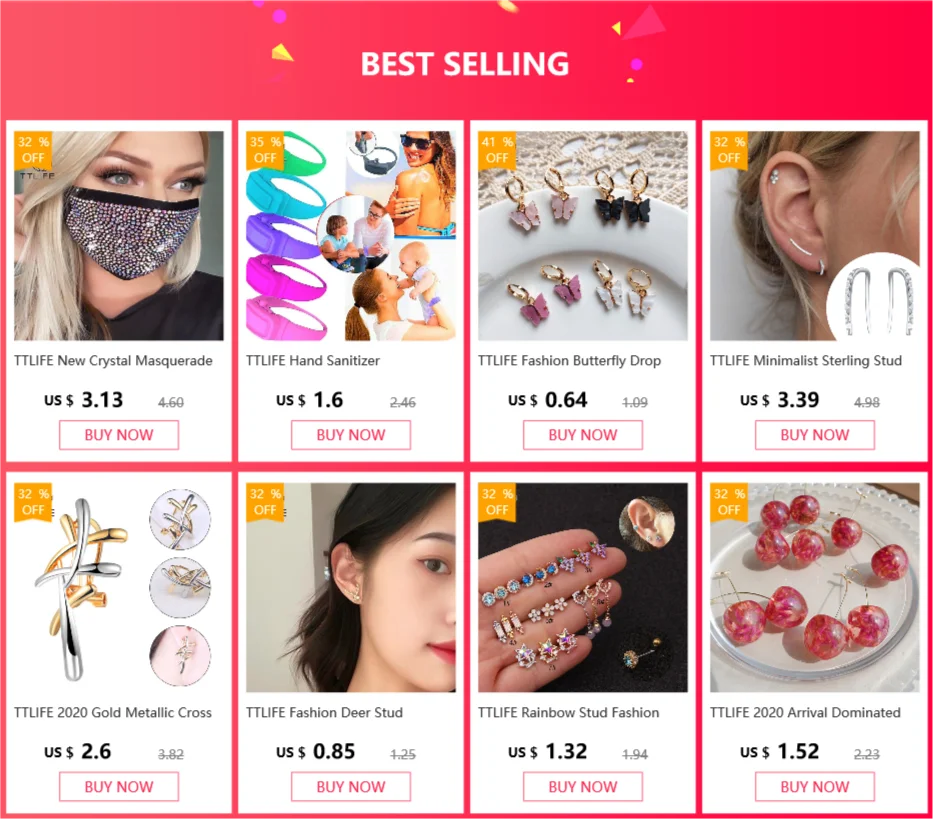This screenshot has height=819, width=933.
Task: Click BUY NOW for 2020 Arrival Dominated cherries
Action: (x=815, y=787)
